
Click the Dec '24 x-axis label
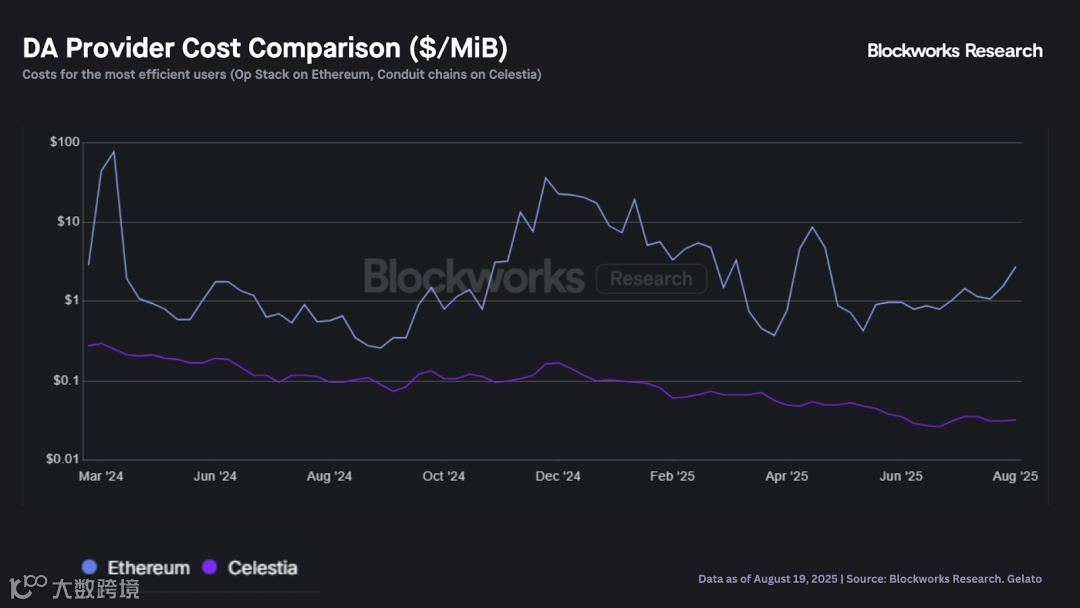pos(558,476)
